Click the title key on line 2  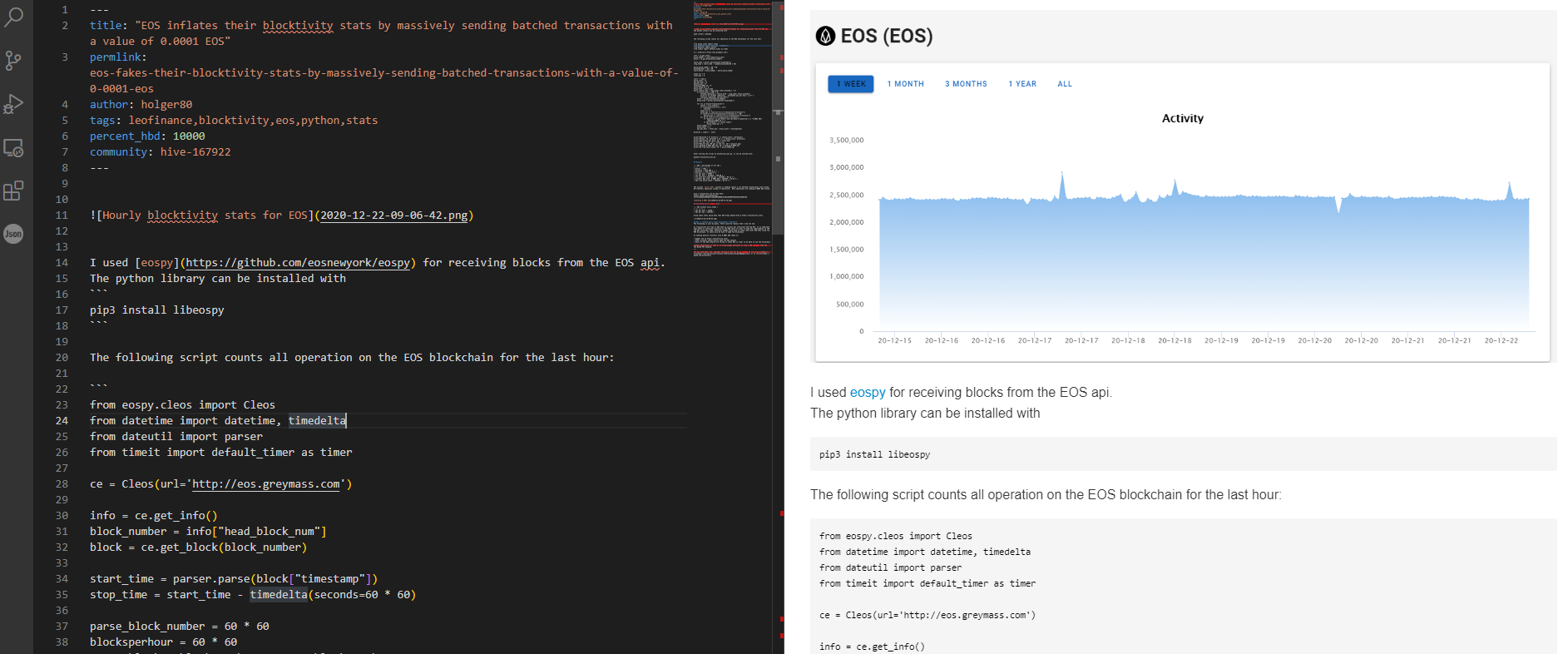pos(106,25)
